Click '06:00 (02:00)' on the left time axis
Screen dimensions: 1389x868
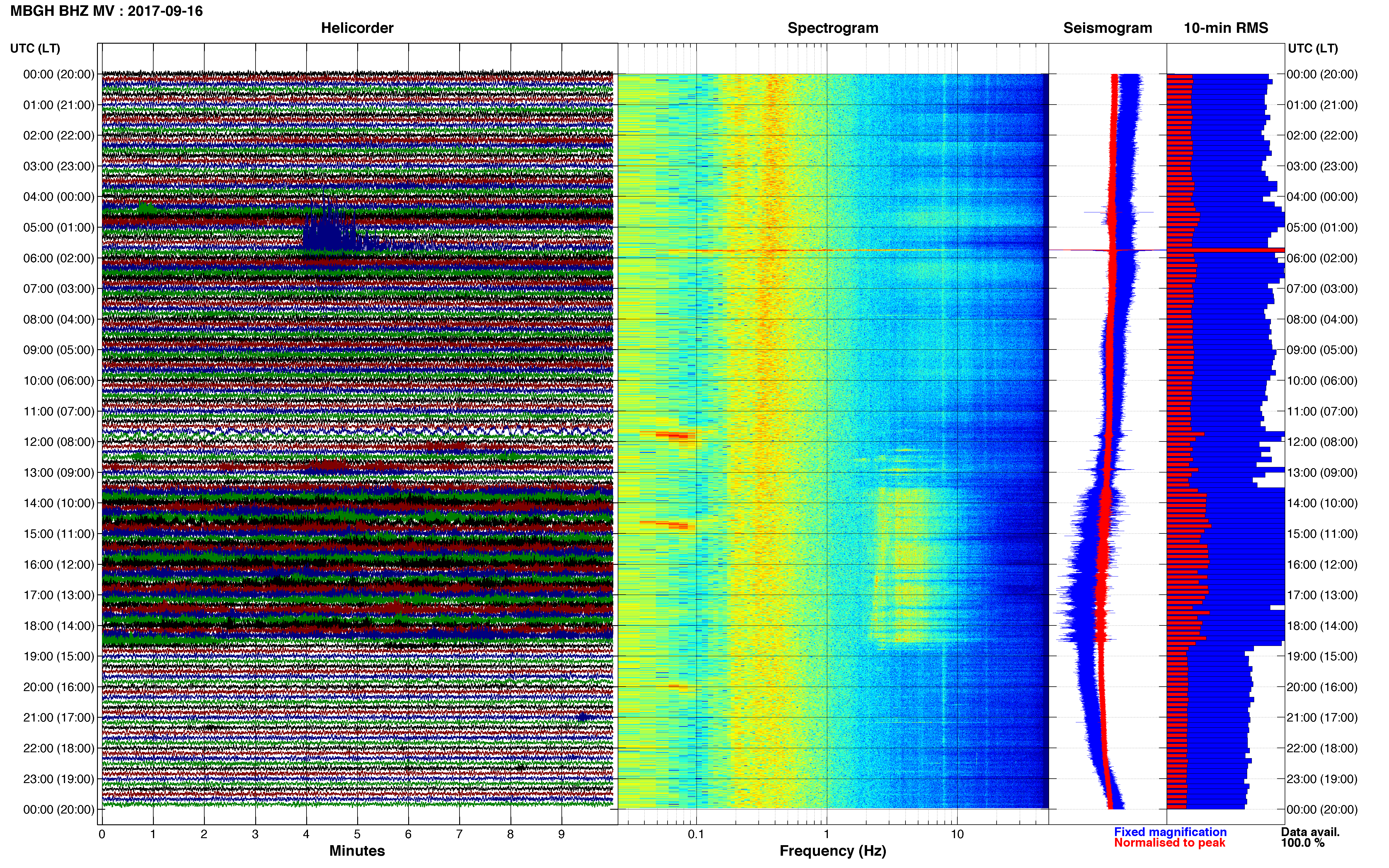(x=59, y=258)
